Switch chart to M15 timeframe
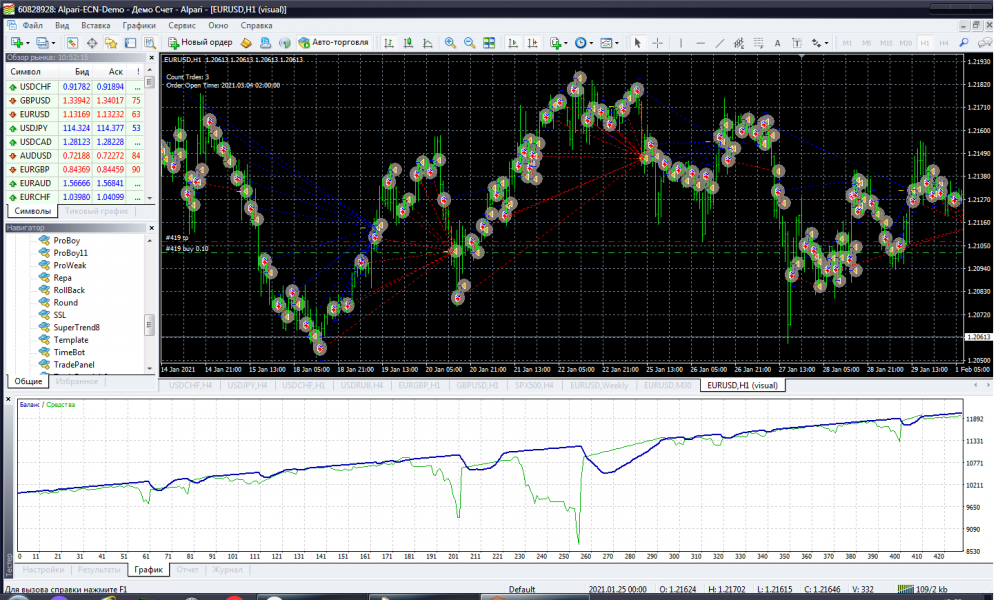Viewport: 1000px width, 600px height. point(886,43)
